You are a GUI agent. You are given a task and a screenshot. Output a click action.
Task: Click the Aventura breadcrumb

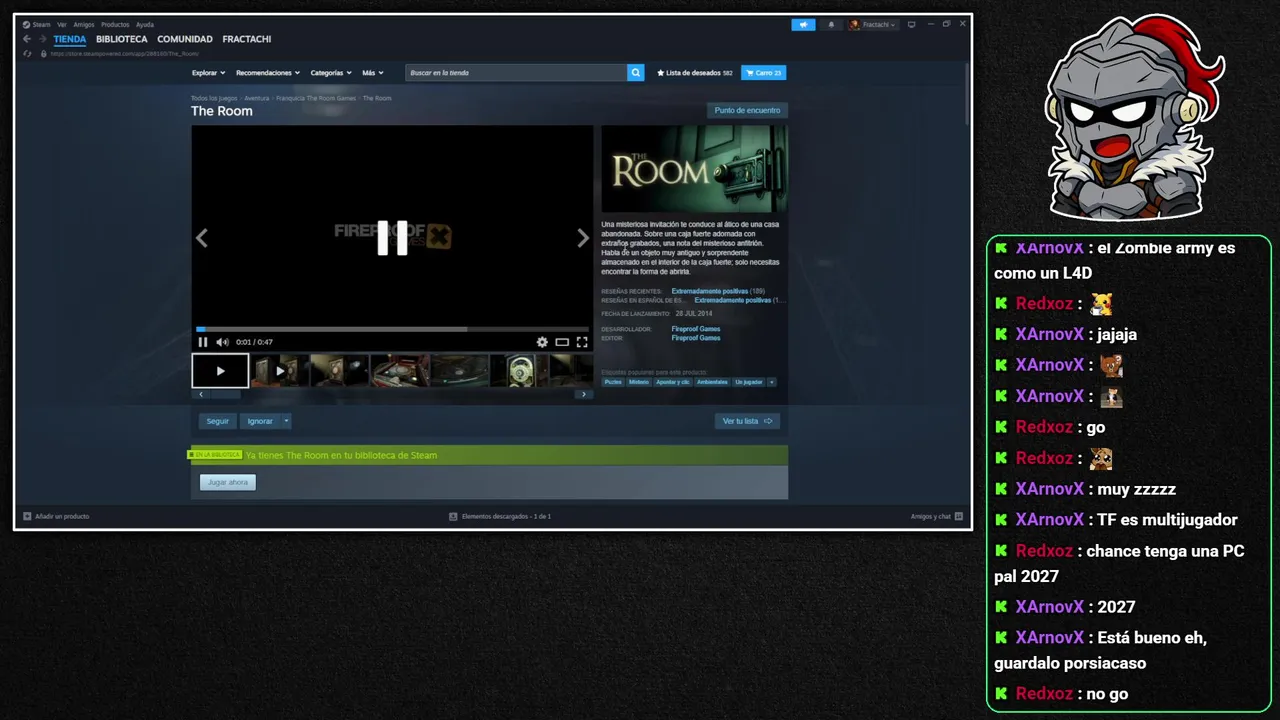click(257, 98)
